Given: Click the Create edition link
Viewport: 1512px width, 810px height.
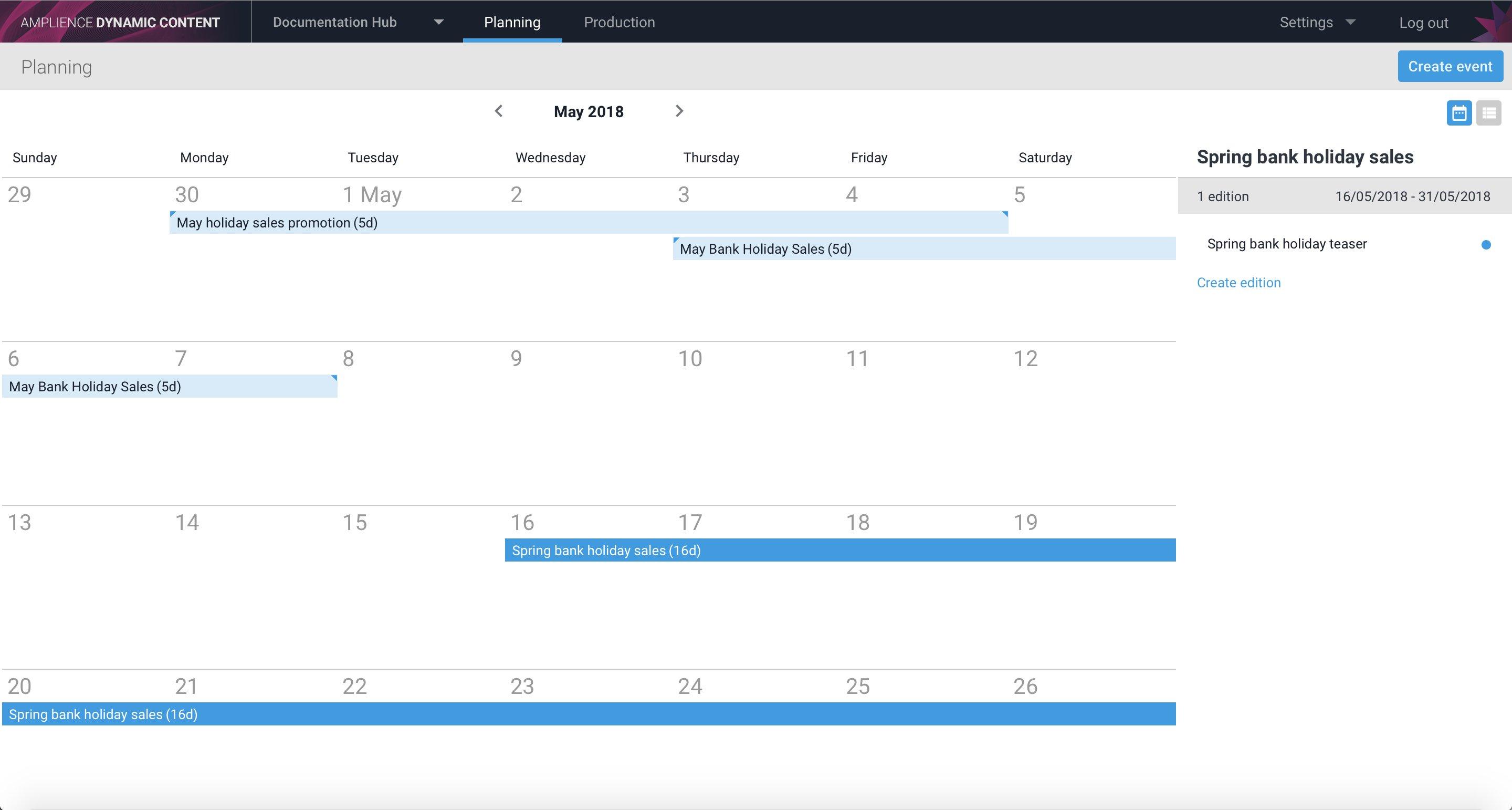Looking at the screenshot, I should tap(1238, 283).
